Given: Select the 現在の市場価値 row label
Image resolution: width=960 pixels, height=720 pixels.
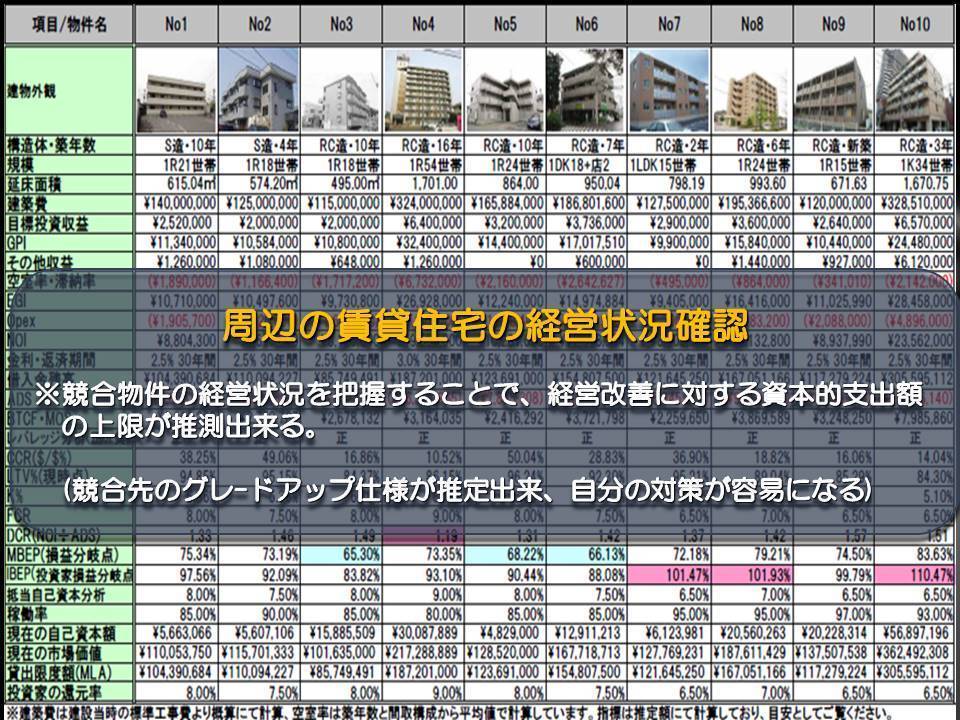Looking at the screenshot, I should (x=68, y=651).
